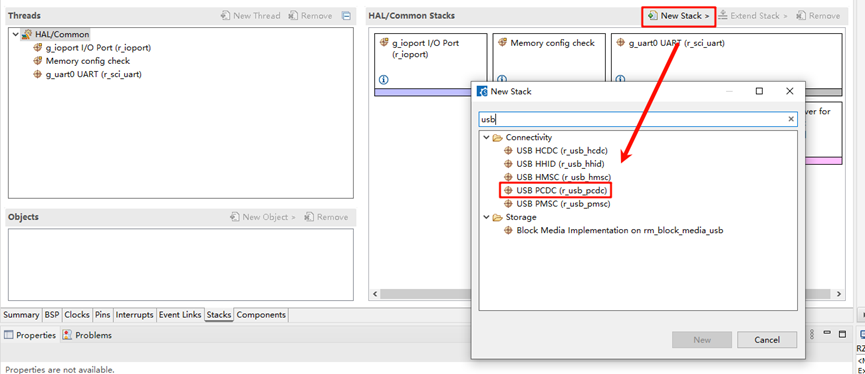Click the Connectivity folder icon
Screen dimensions: 865x374
[497, 137]
